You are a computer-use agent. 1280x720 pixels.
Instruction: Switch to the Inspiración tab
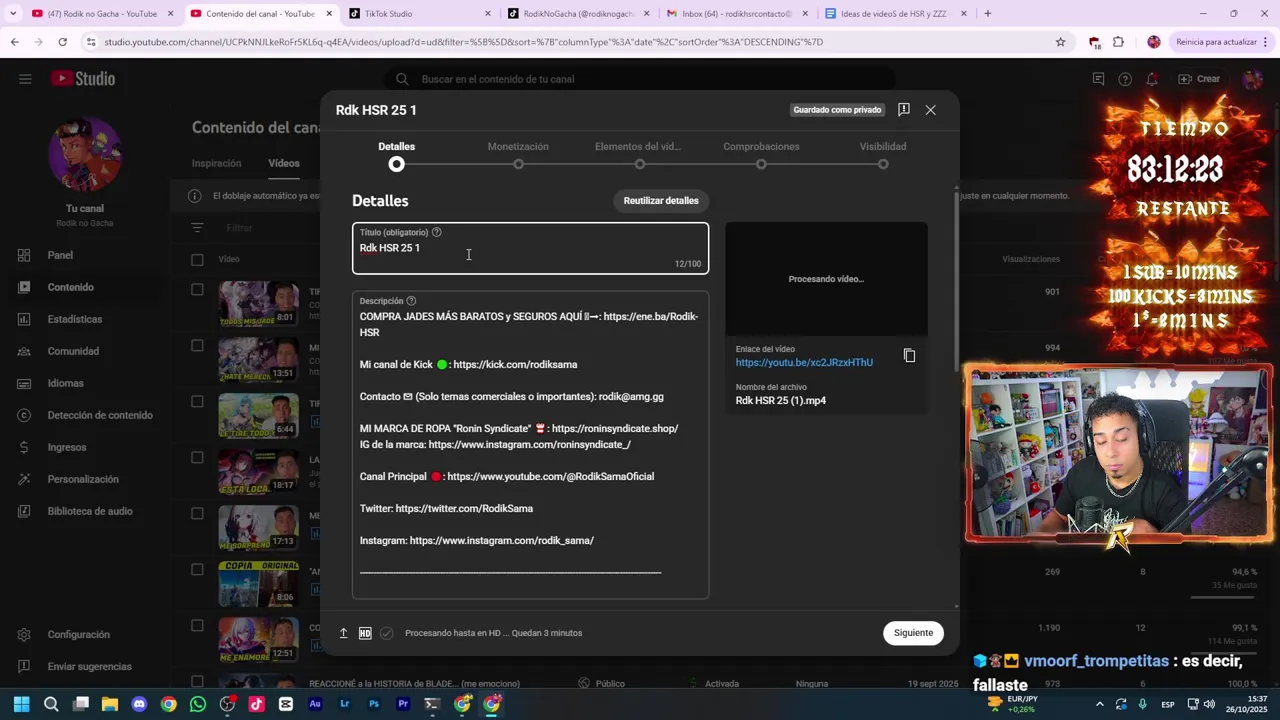click(x=217, y=163)
